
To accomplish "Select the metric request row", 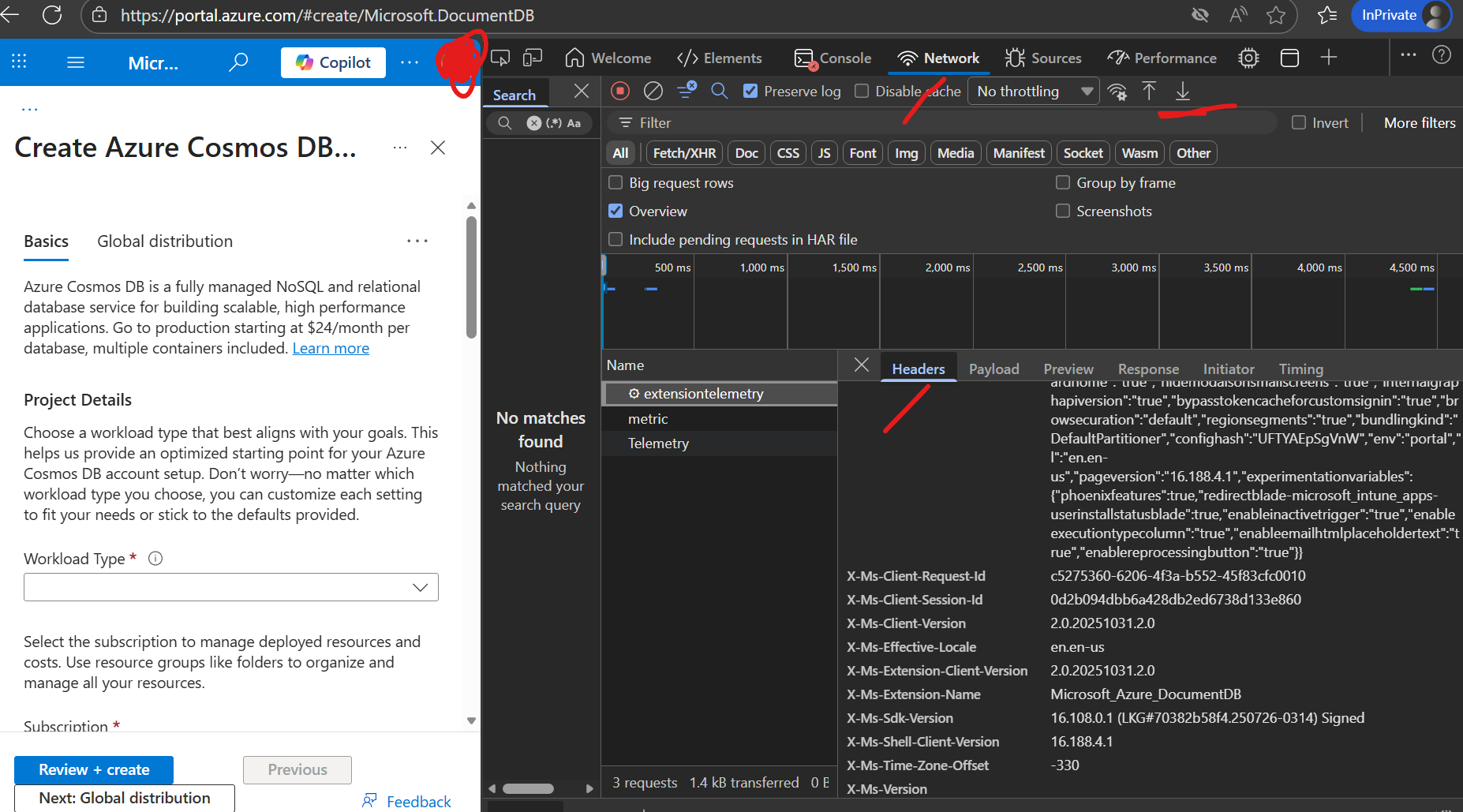I will pos(719,419).
